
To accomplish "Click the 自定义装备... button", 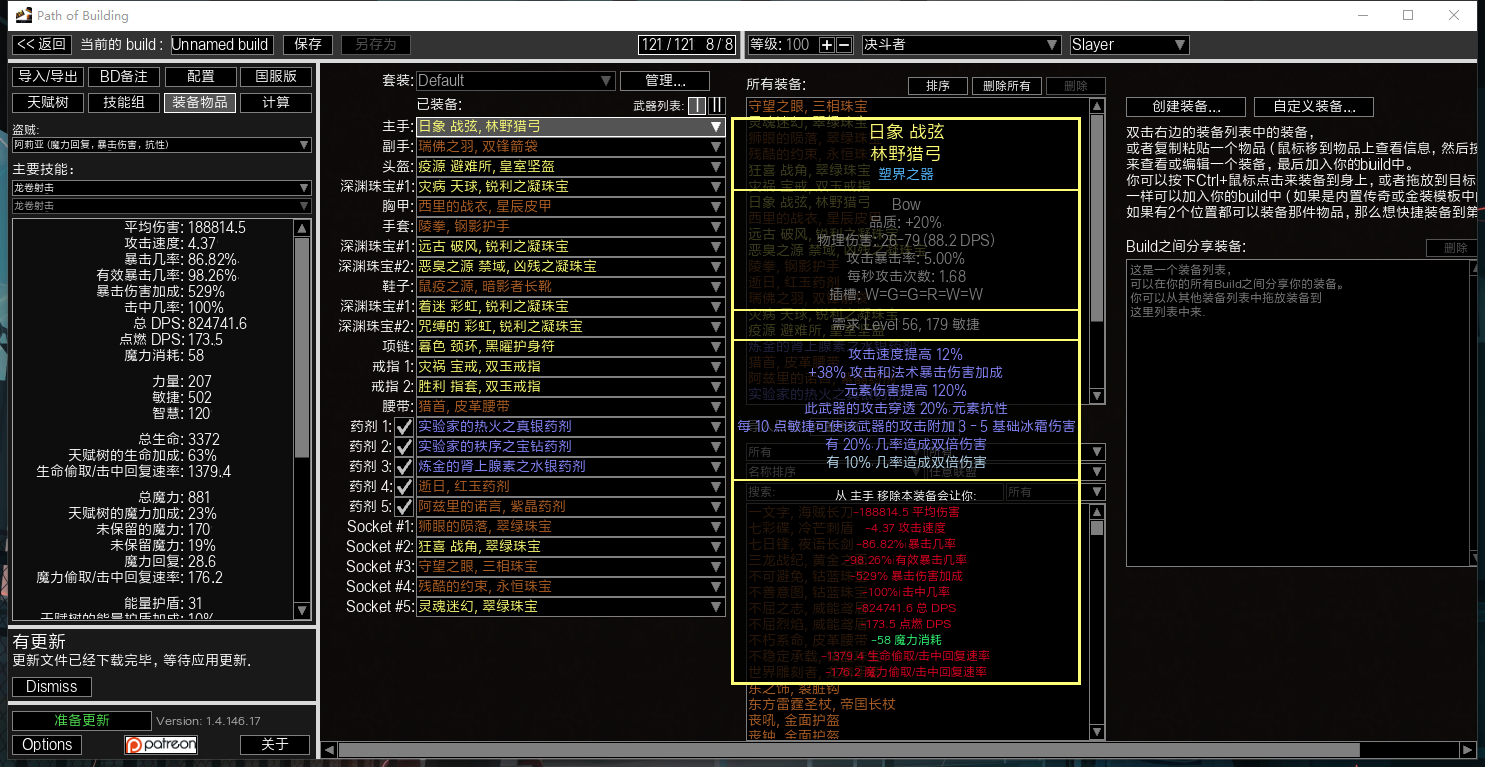I will click(x=1313, y=107).
